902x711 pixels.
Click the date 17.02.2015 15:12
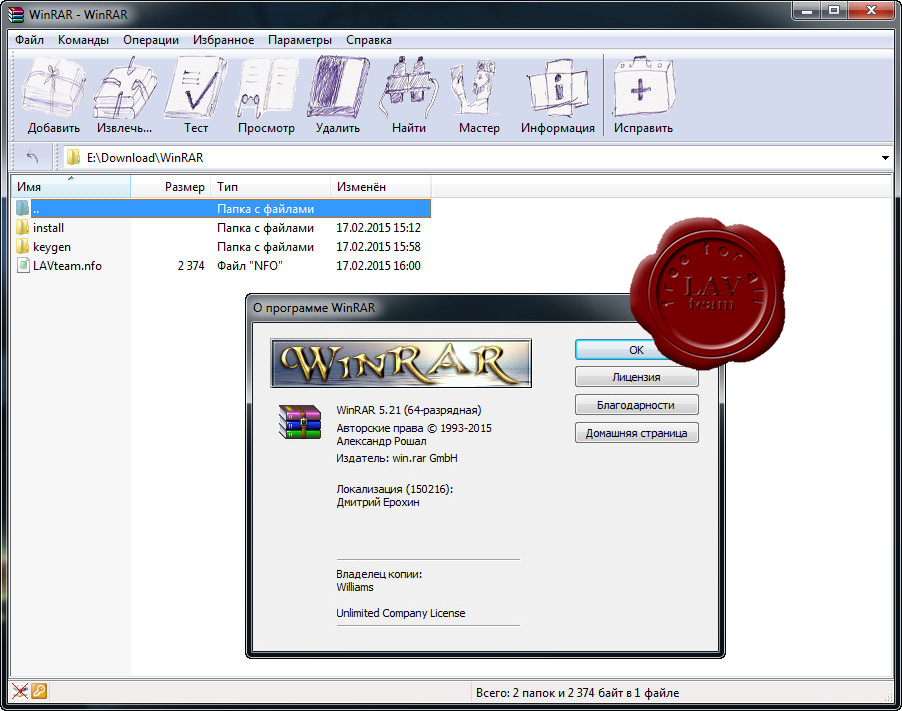(x=379, y=228)
